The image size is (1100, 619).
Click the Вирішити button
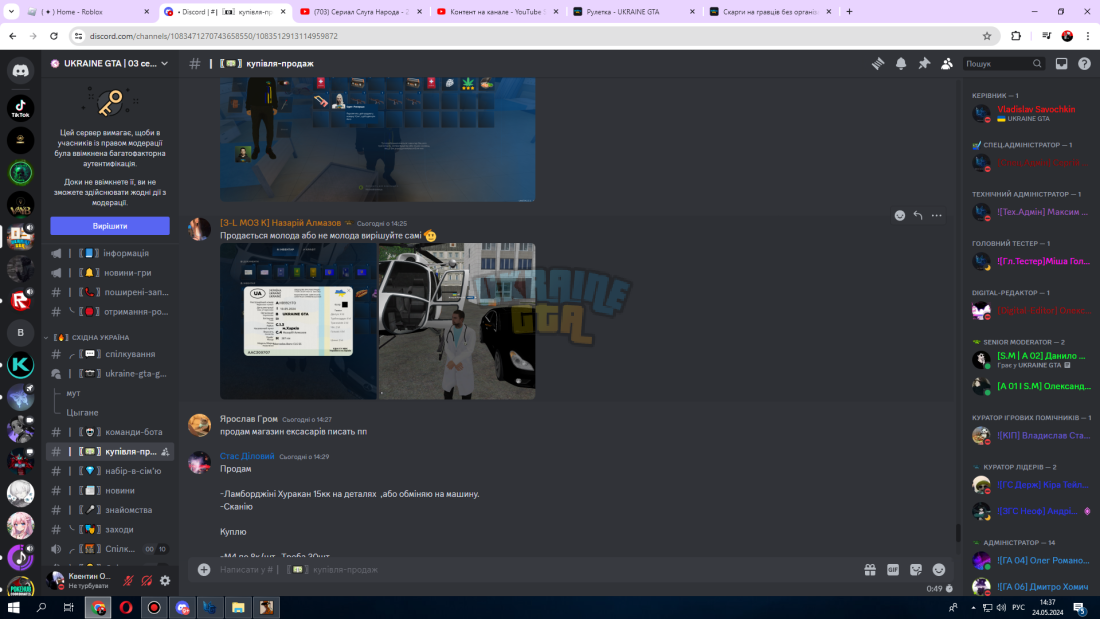pos(110,226)
